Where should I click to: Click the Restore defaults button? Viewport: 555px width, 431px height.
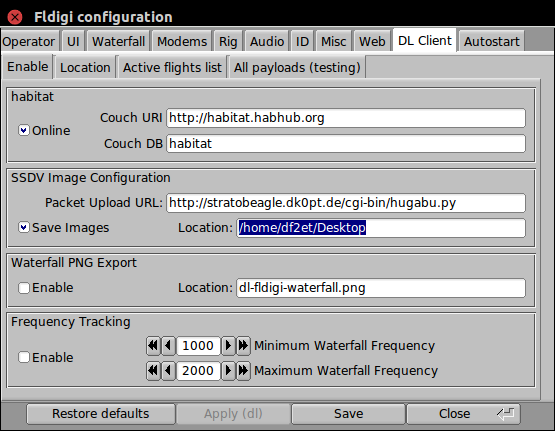click(x=101, y=414)
